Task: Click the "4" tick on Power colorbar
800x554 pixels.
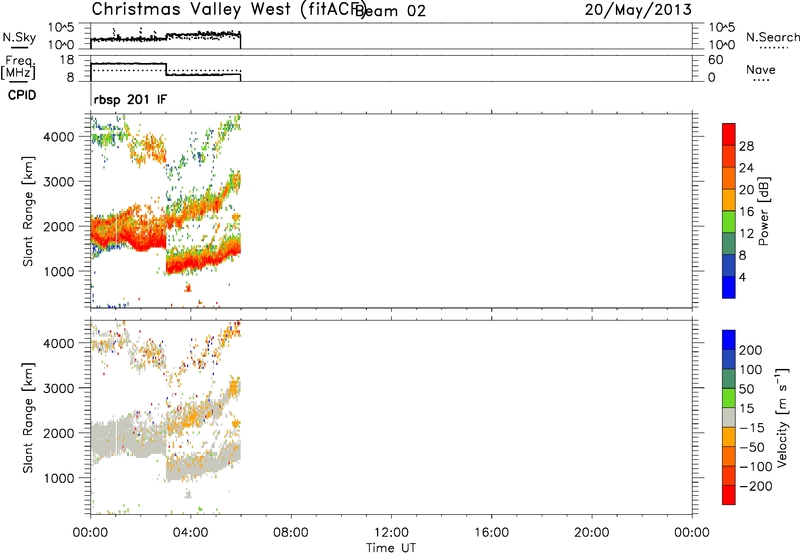Action: [x=742, y=277]
